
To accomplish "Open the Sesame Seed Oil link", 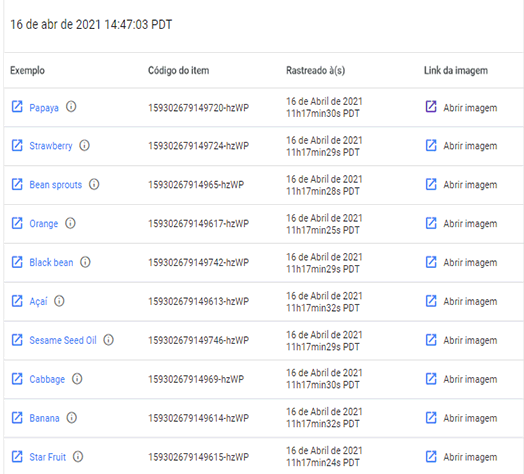I will tap(63, 340).
